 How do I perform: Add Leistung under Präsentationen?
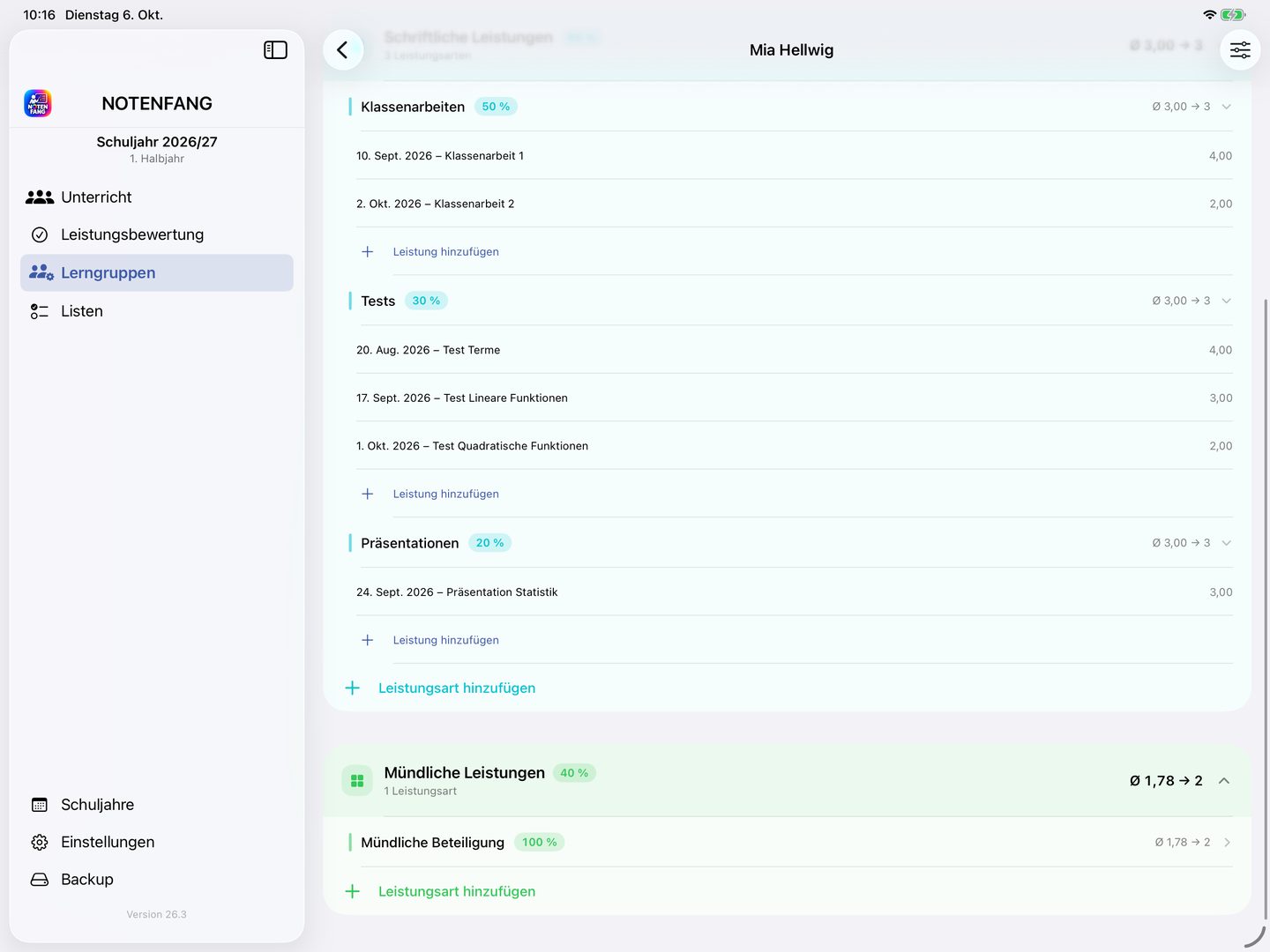446,640
